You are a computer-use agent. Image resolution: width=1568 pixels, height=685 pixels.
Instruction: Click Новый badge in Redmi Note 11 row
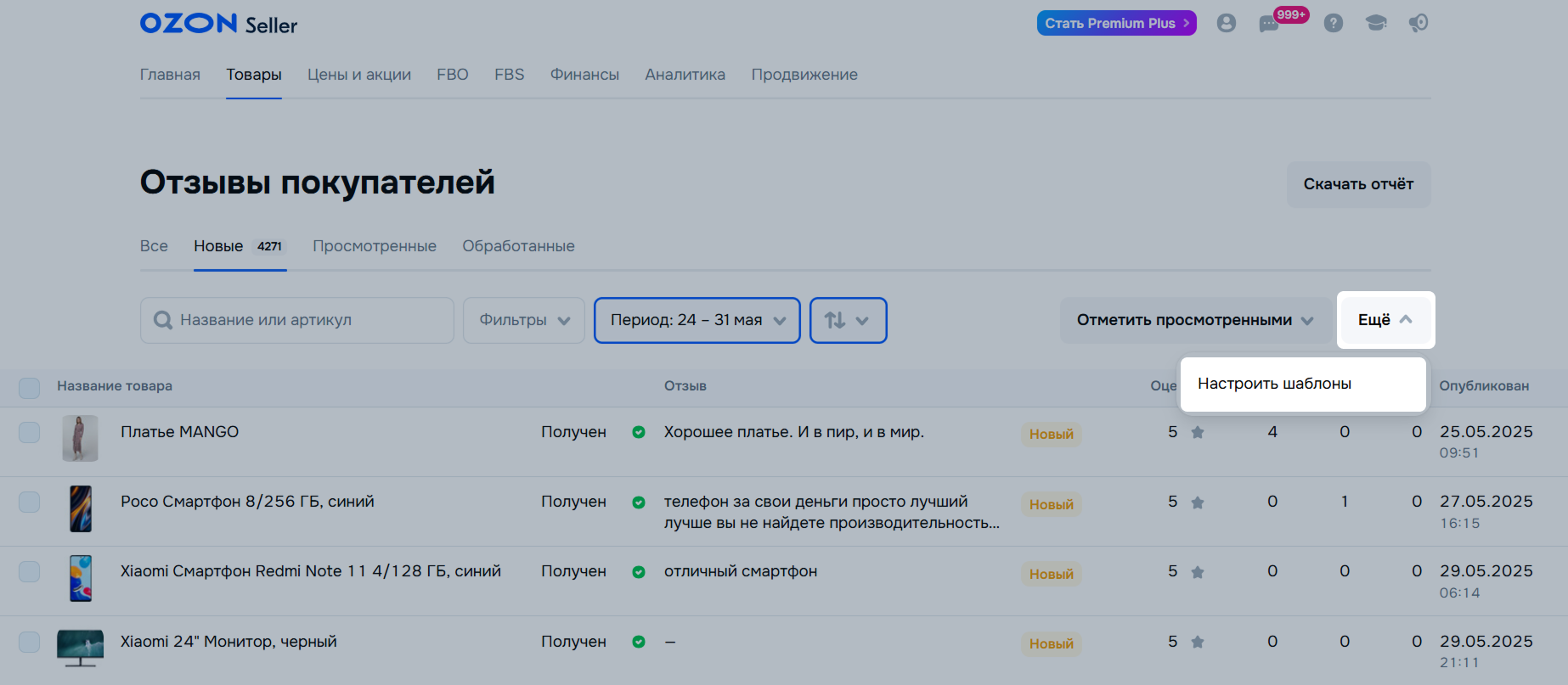click(1052, 574)
